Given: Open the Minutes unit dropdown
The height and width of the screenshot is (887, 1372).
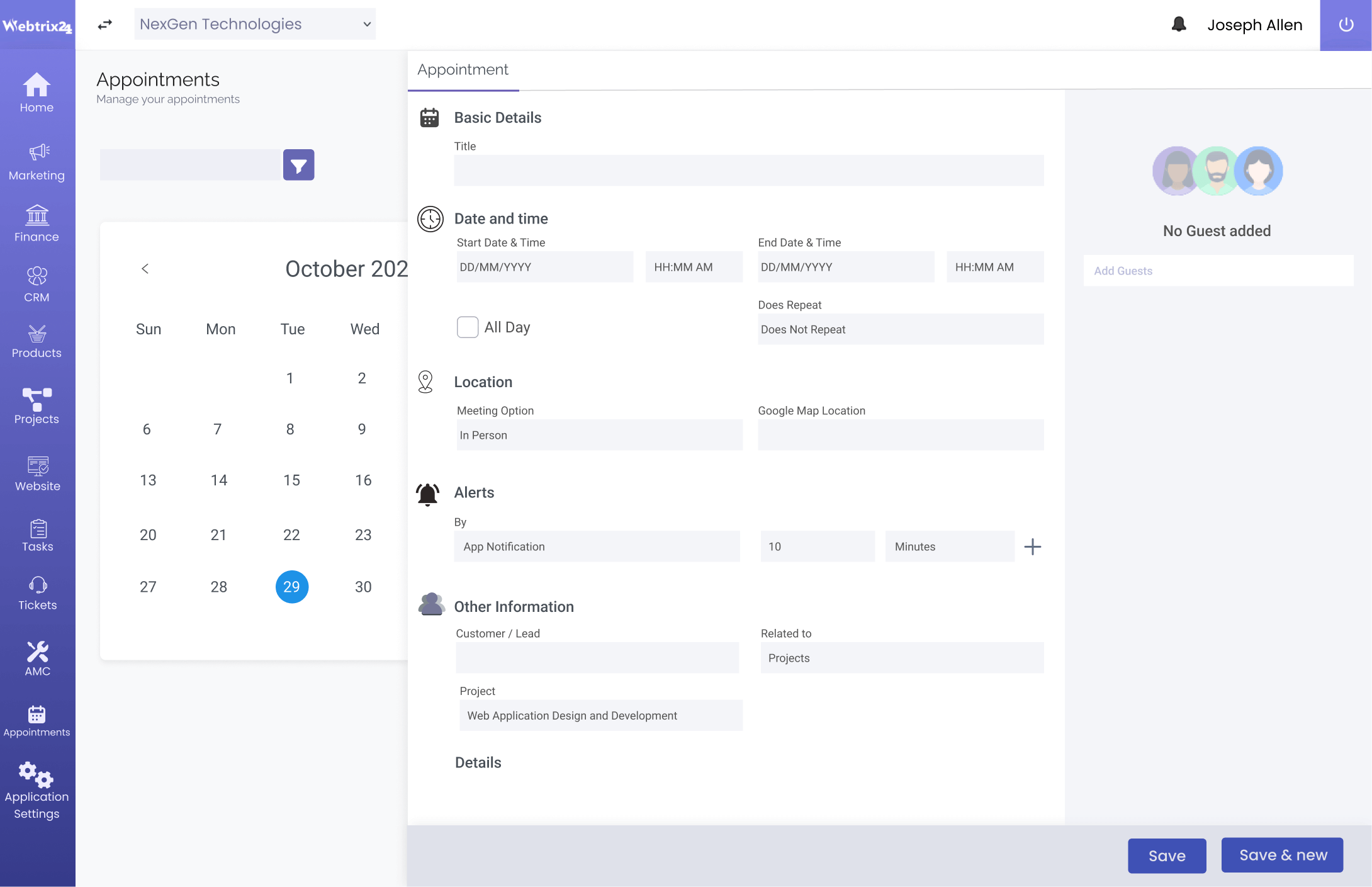Looking at the screenshot, I should (x=950, y=546).
